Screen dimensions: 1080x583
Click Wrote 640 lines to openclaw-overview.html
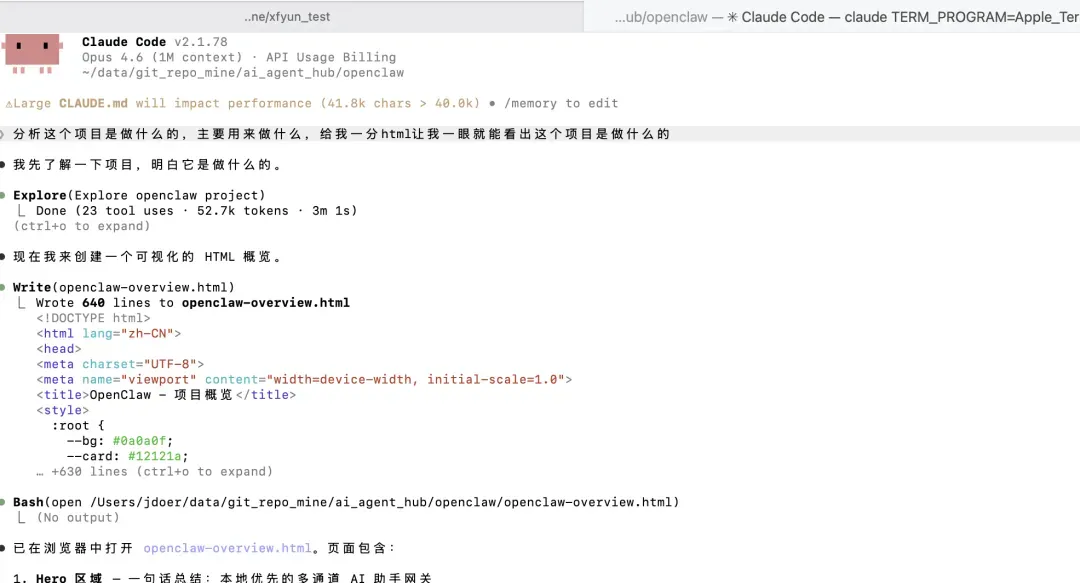(x=193, y=303)
